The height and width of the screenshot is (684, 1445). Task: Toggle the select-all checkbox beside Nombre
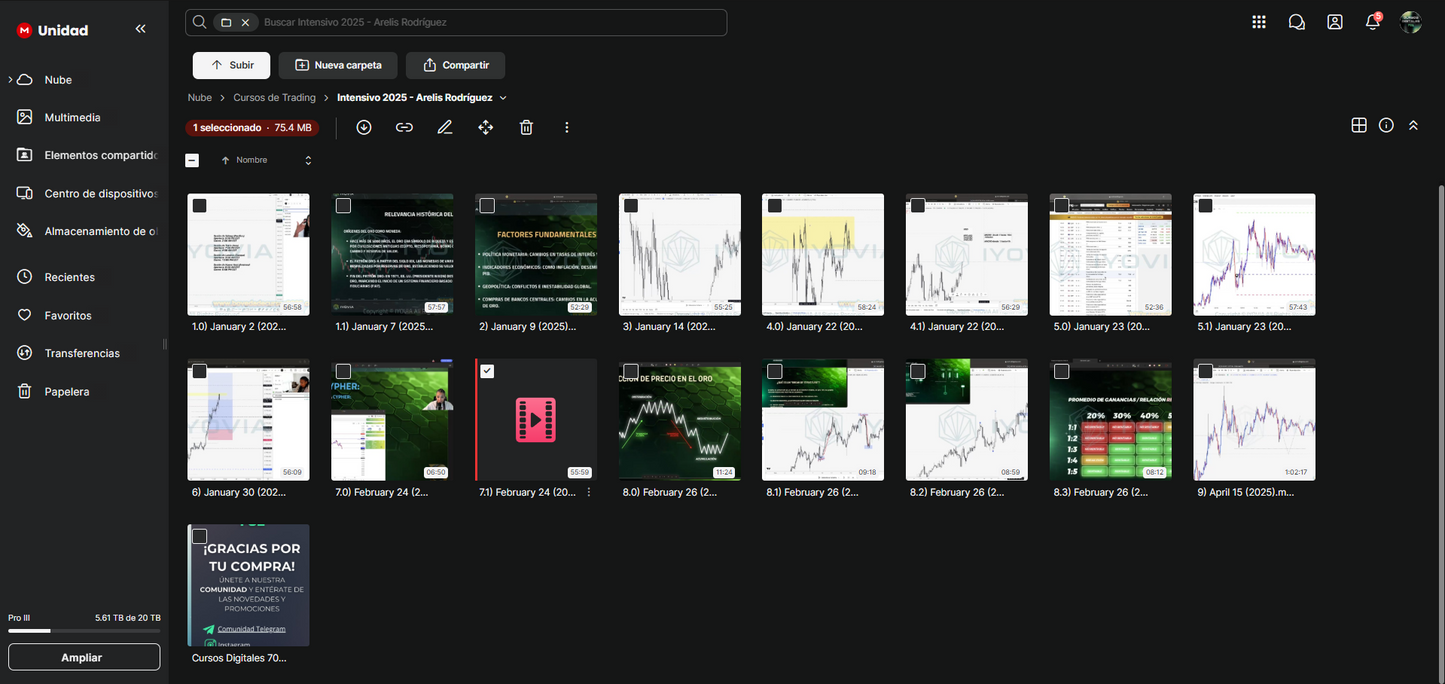coord(192,160)
